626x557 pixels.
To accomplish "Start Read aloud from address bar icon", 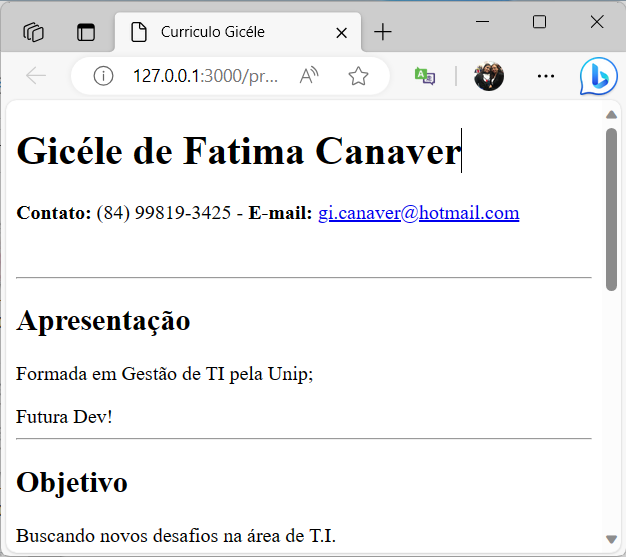I will point(309,76).
